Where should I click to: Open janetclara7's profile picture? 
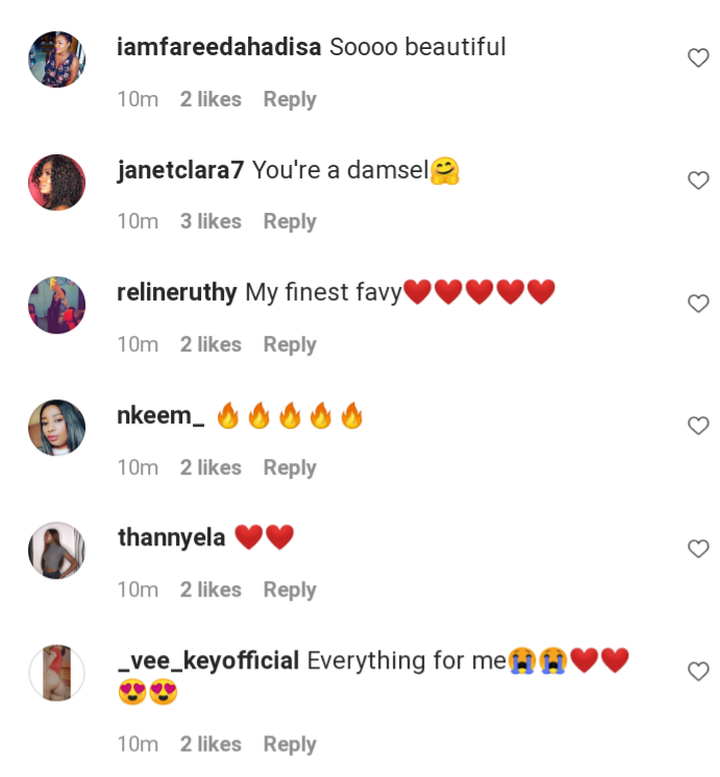(x=56, y=182)
